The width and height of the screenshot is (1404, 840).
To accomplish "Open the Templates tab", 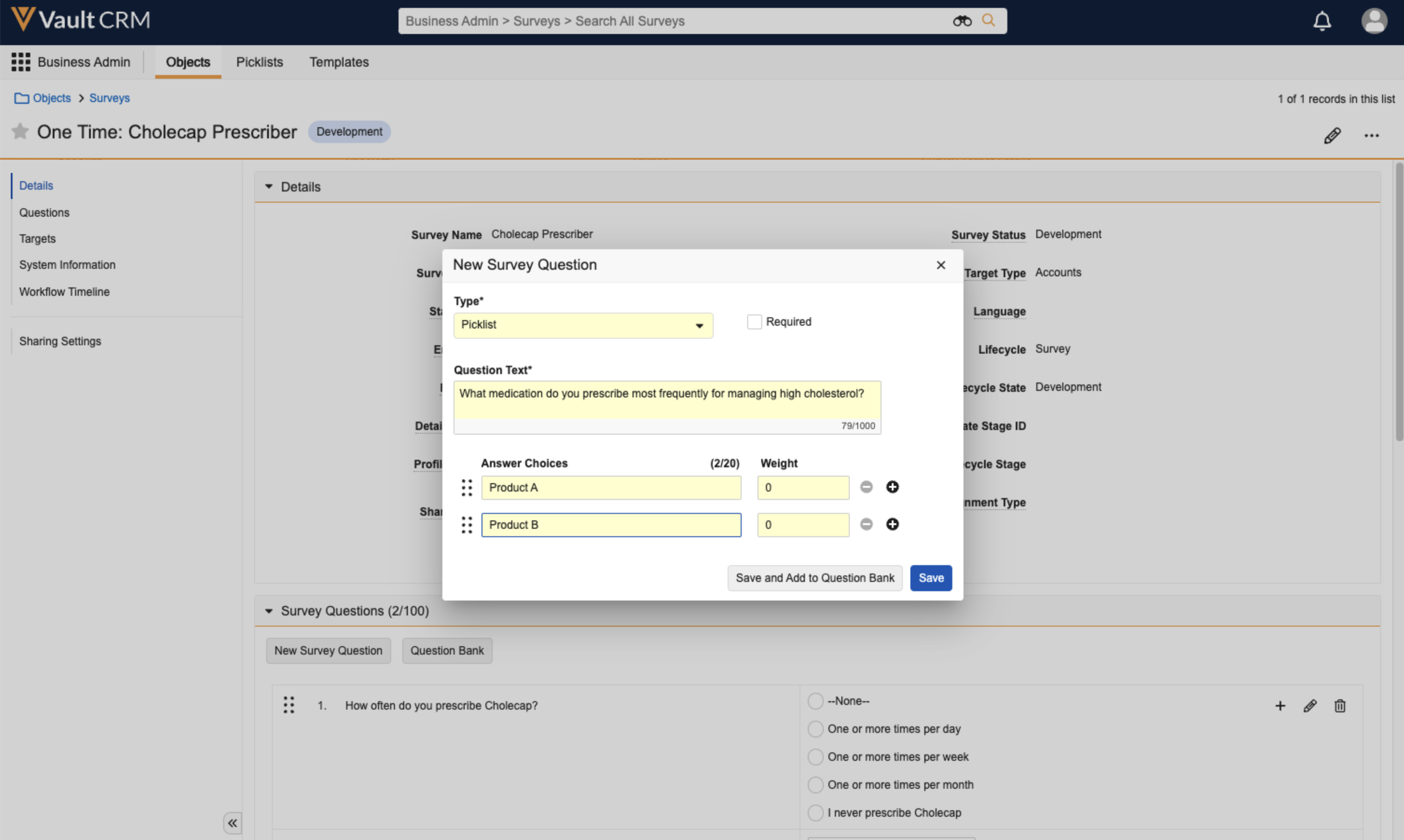I will coord(339,61).
